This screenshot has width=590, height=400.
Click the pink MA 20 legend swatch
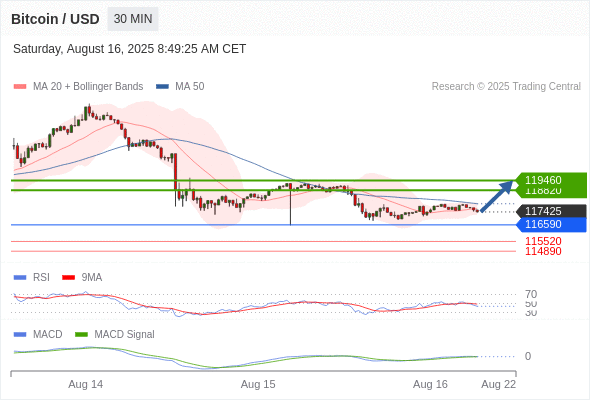(x=20, y=87)
